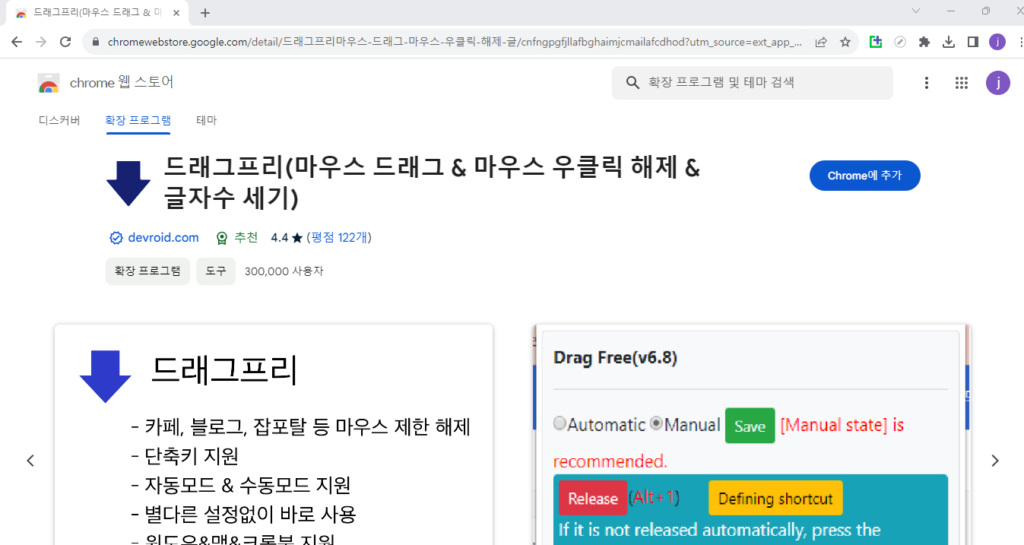Open the Extensions puzzle menu
The image size is (1024, 545).
(x=924, y=42)
